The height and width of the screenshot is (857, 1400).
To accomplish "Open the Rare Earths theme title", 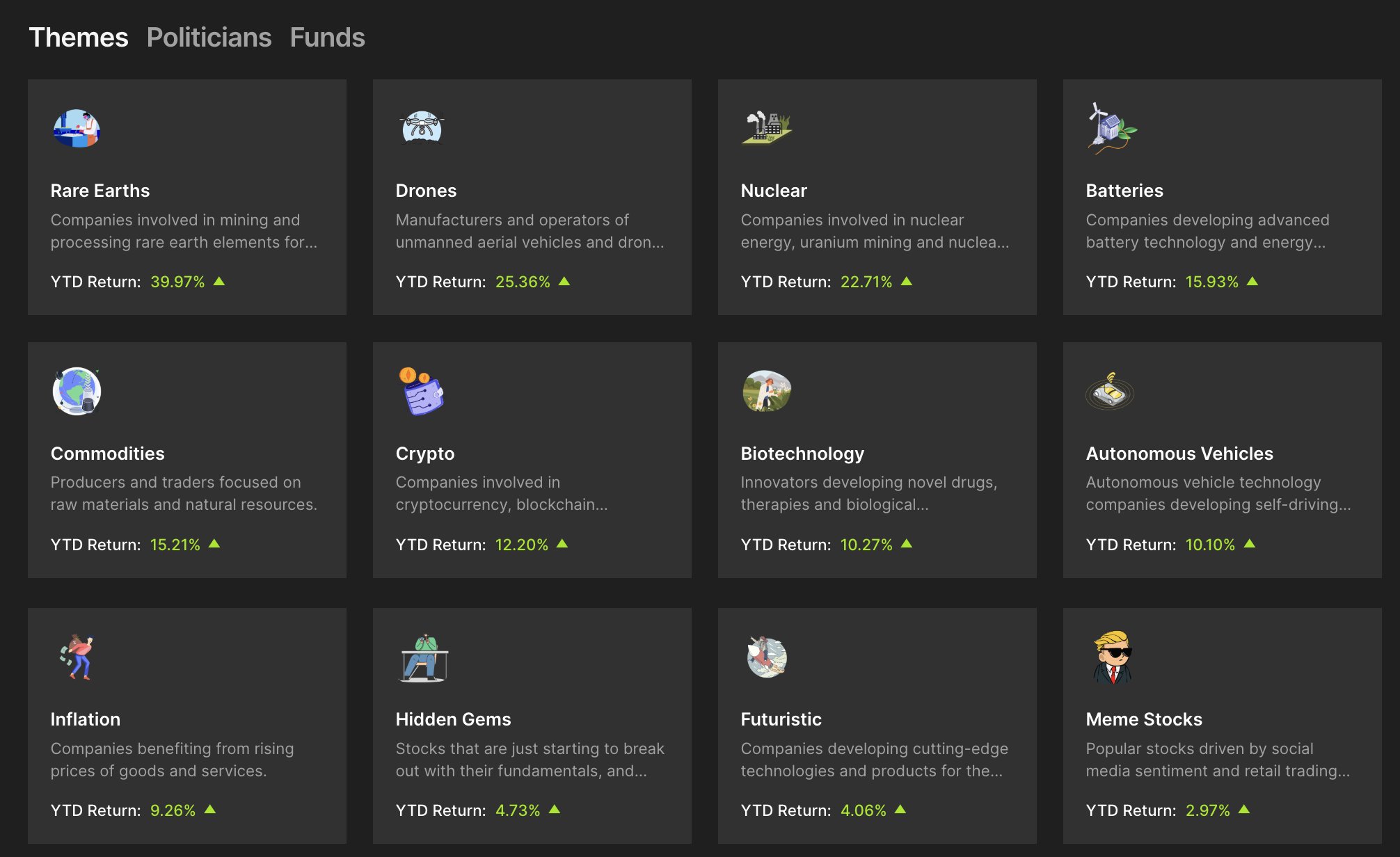I will [x=100, y=191].
